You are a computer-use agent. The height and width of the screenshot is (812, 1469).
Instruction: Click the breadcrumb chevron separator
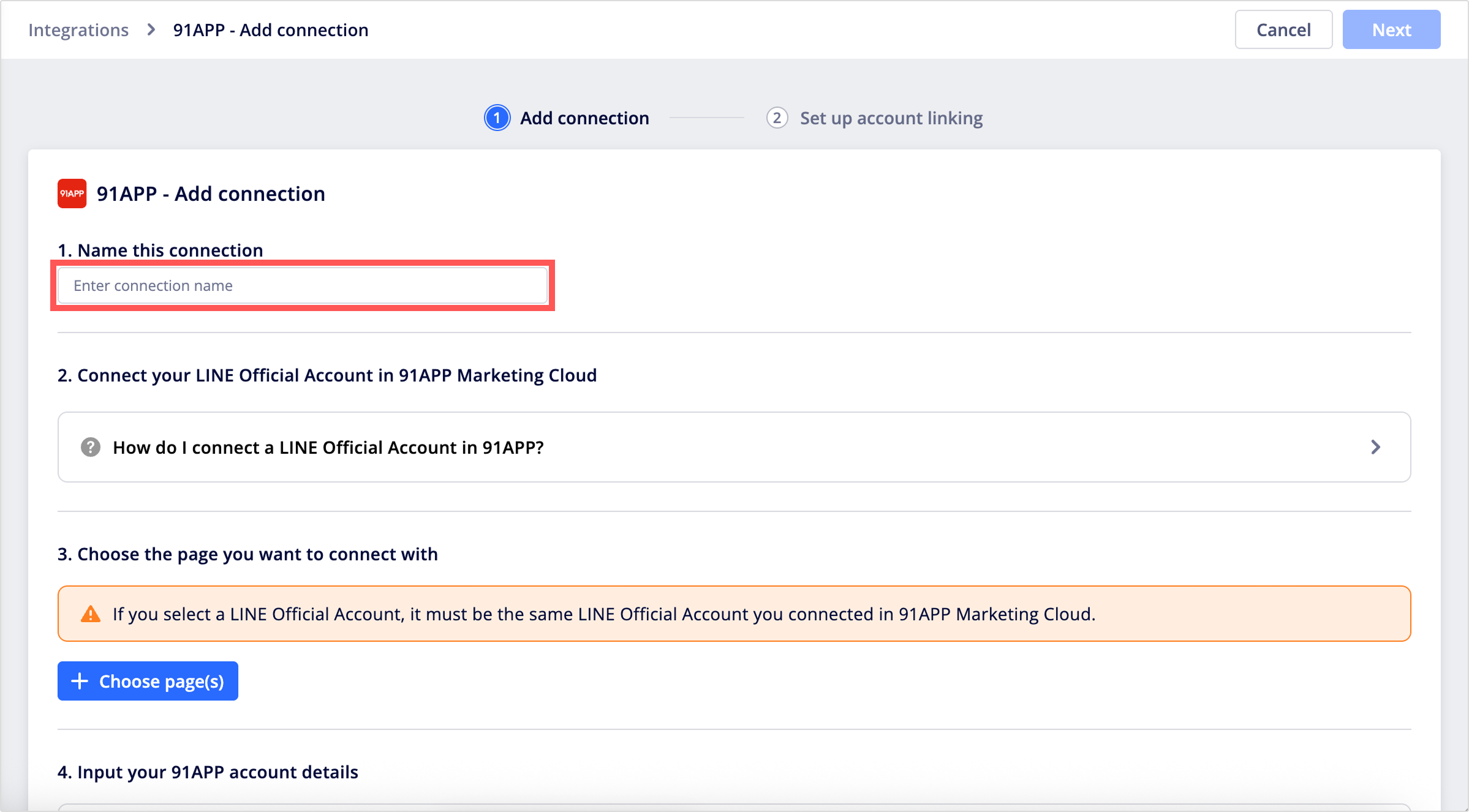click(151, 30)
